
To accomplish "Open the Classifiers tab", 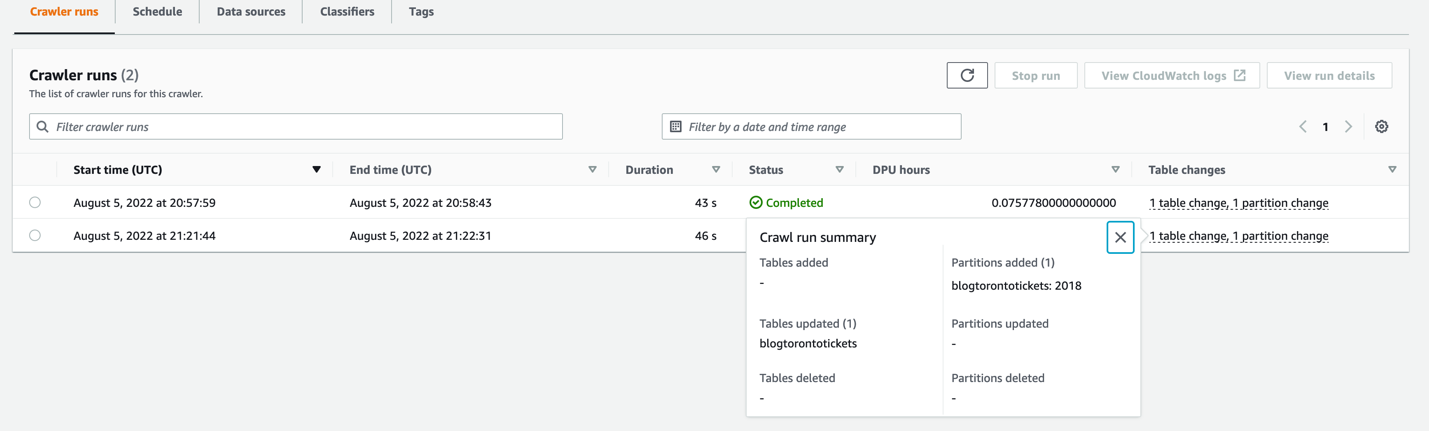I will pyautogui.click(x=347, y=12).
